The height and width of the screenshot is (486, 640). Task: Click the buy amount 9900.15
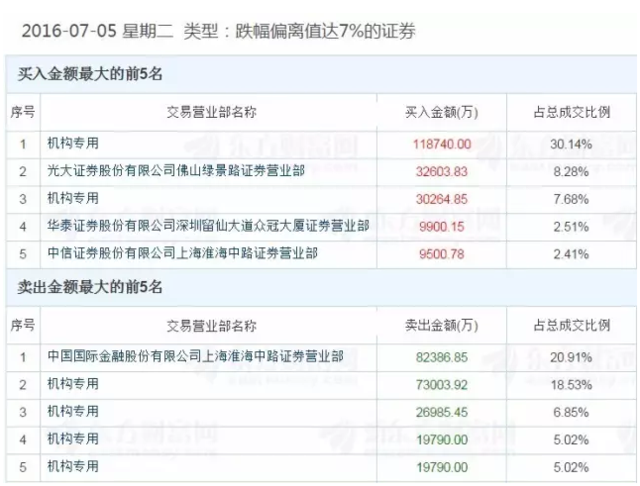442,226
